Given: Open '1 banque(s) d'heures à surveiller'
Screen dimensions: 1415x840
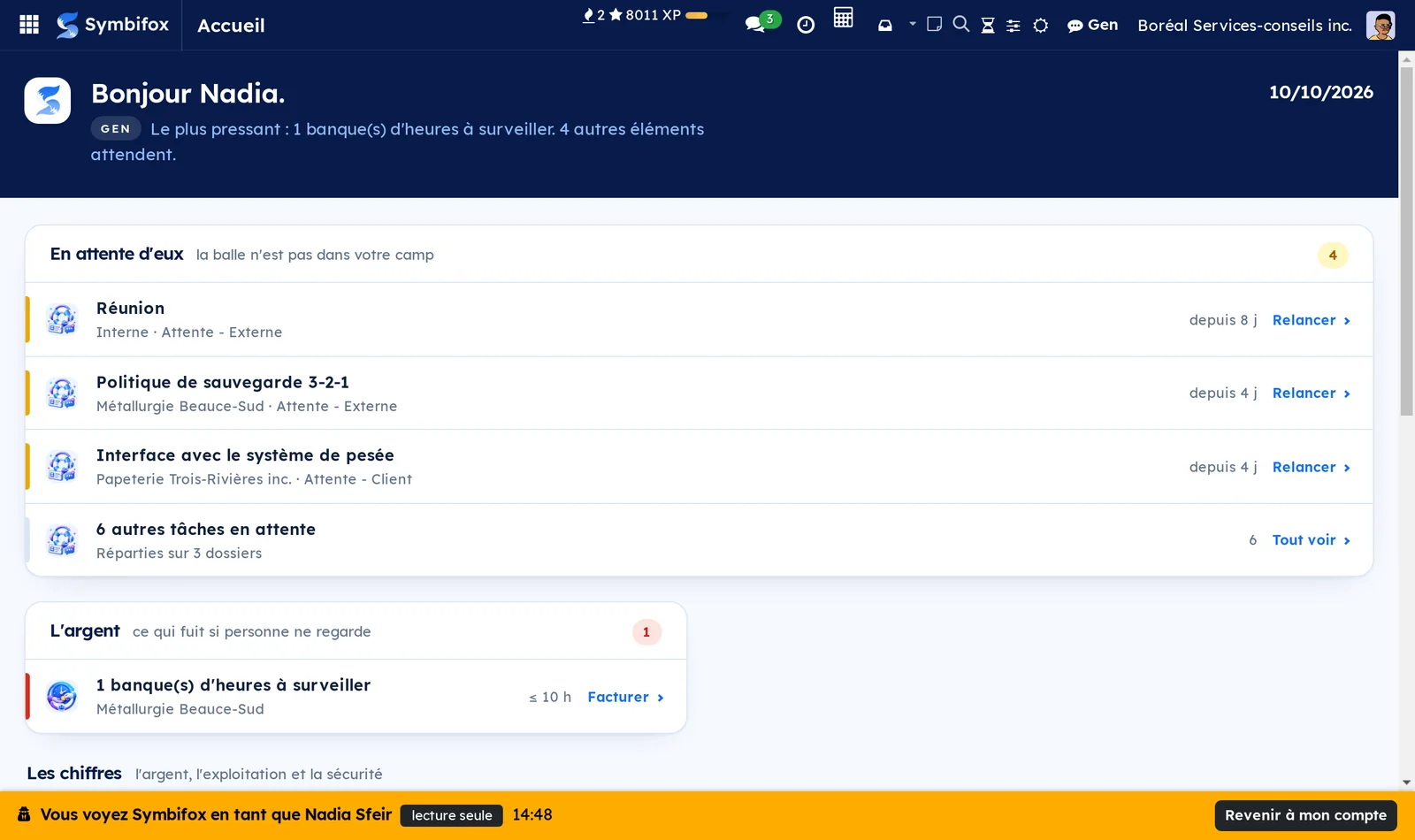Looking at the screenshot, I should pos(356,696).
